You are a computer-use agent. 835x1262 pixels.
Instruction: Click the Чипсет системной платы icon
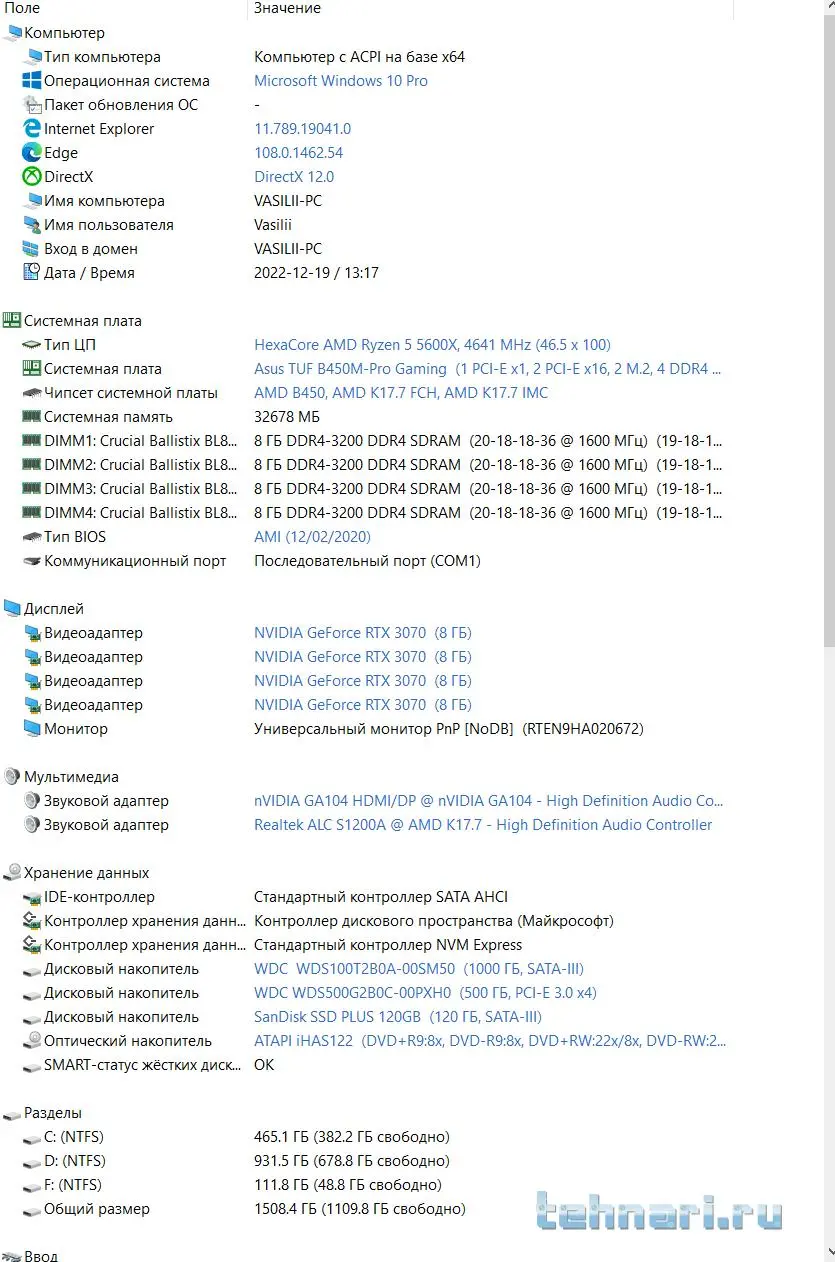32,393
